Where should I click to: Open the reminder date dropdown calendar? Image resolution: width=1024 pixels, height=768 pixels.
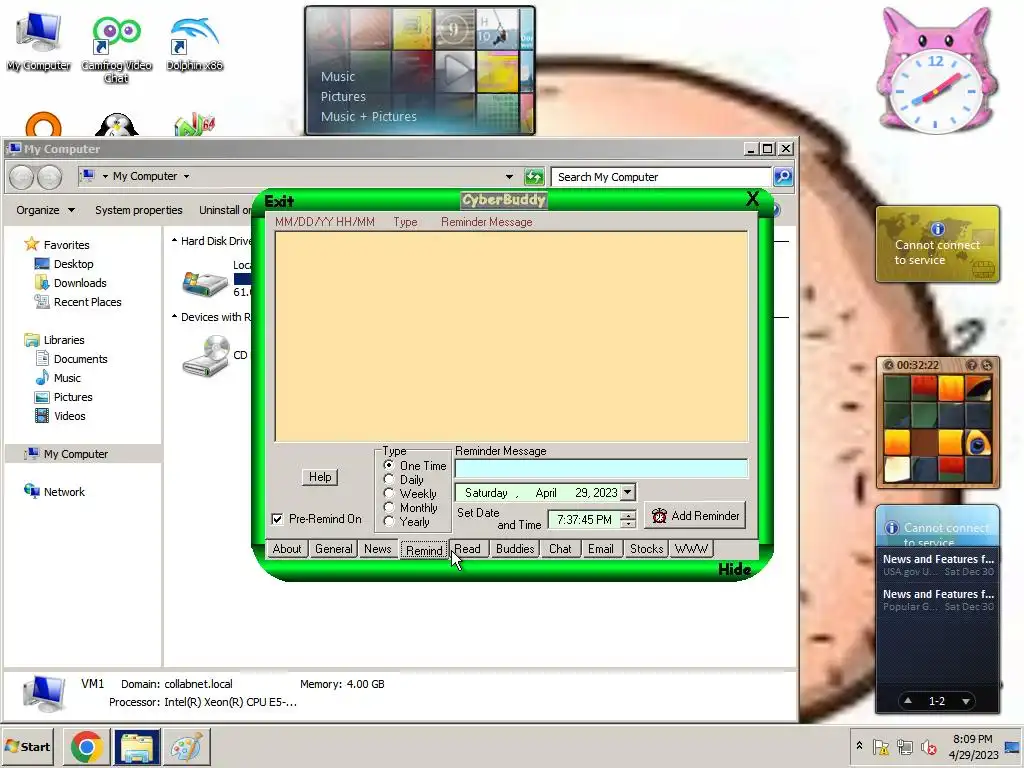pyautogui.click(x=628, y=492)
